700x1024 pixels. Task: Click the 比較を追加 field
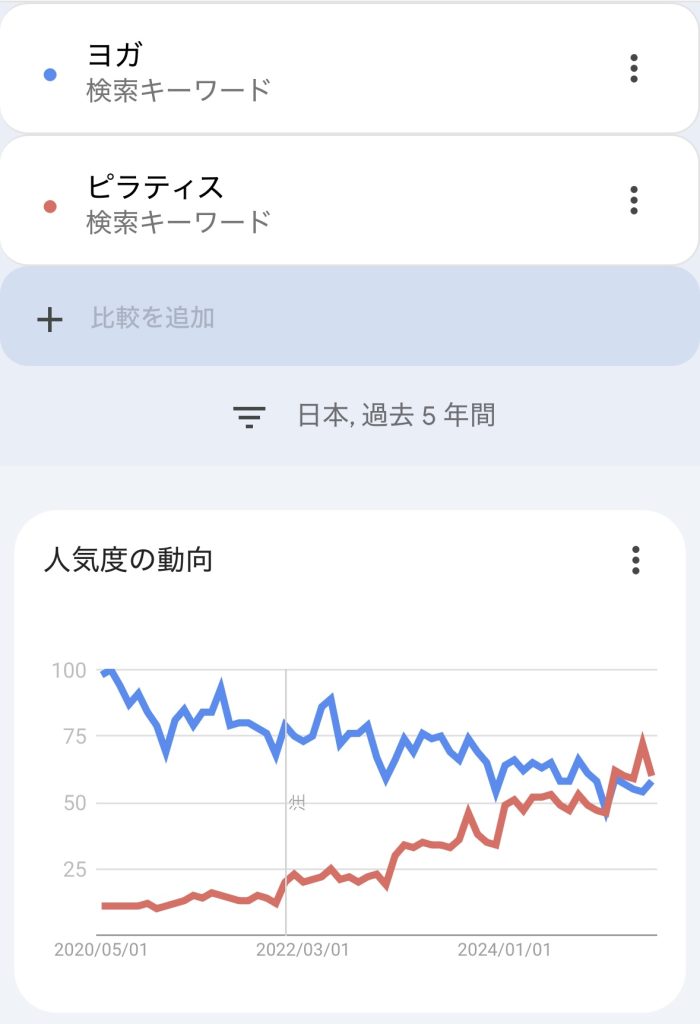click(349, 316)
